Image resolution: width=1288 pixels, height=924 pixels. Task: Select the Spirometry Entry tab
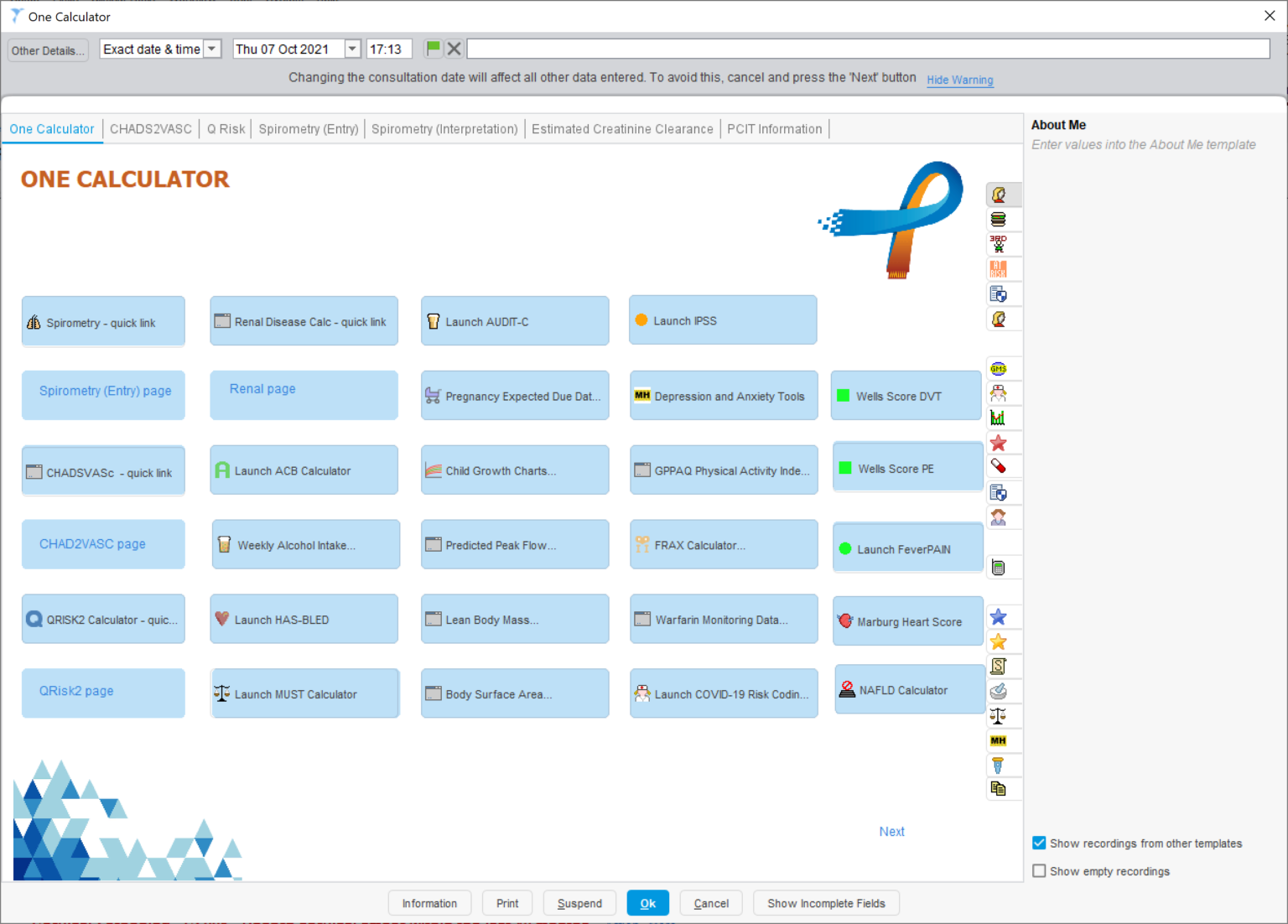point(308,128)
